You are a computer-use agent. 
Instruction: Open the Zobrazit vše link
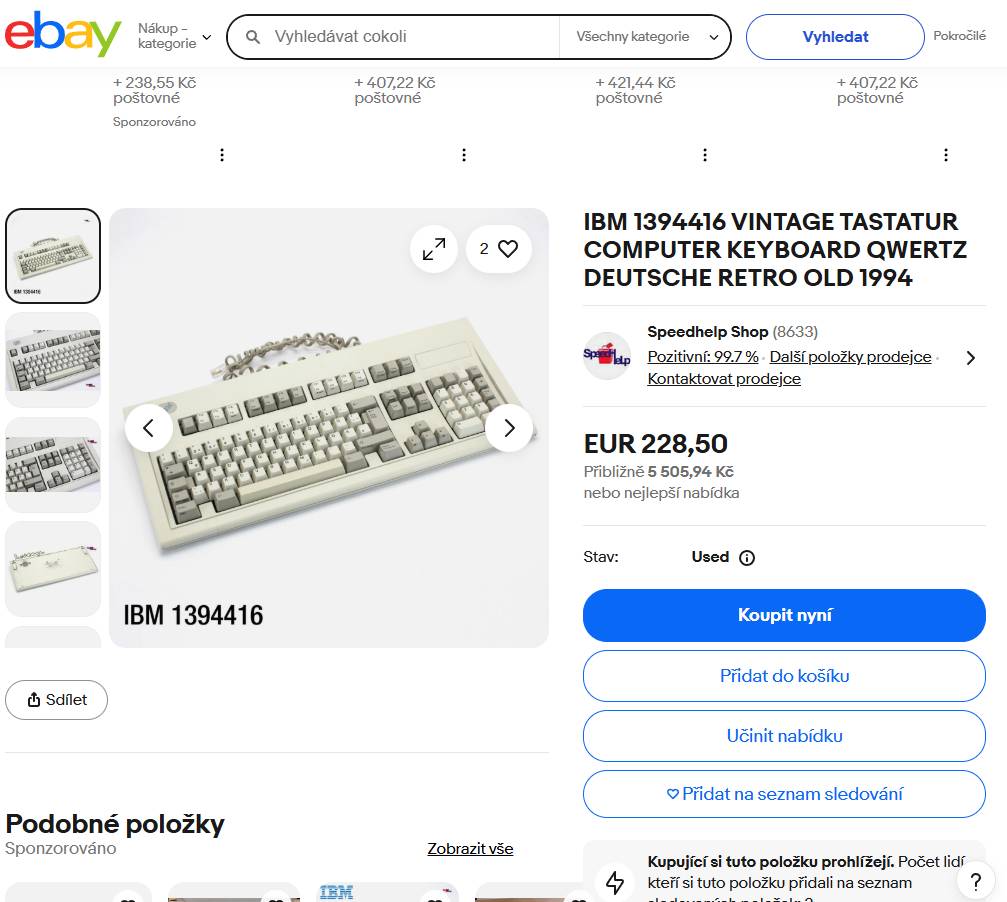point(470,849)
